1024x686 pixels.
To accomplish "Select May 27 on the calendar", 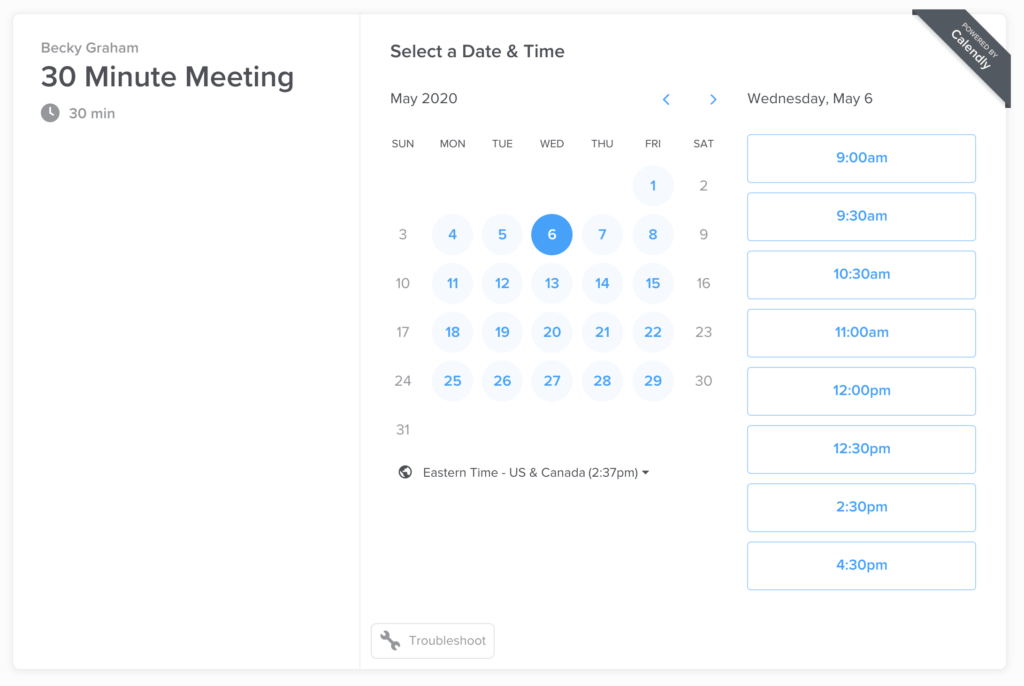I will (552, 381).
